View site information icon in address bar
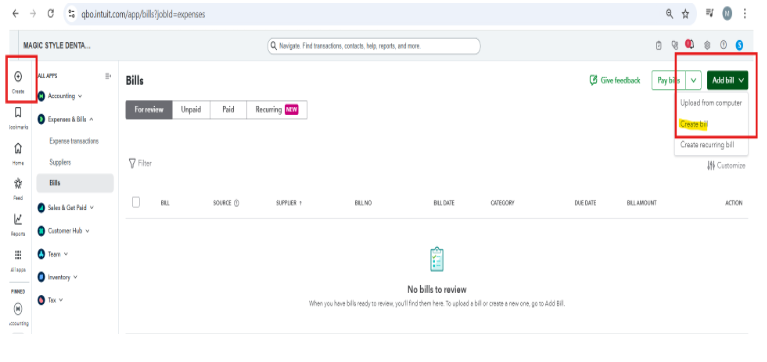The width and height of the screenshot is (767, 362). 72,14
